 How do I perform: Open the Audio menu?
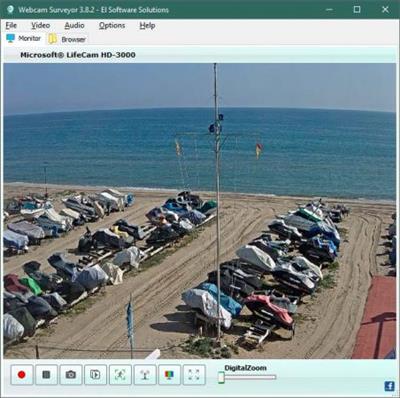tap(74, 25)
